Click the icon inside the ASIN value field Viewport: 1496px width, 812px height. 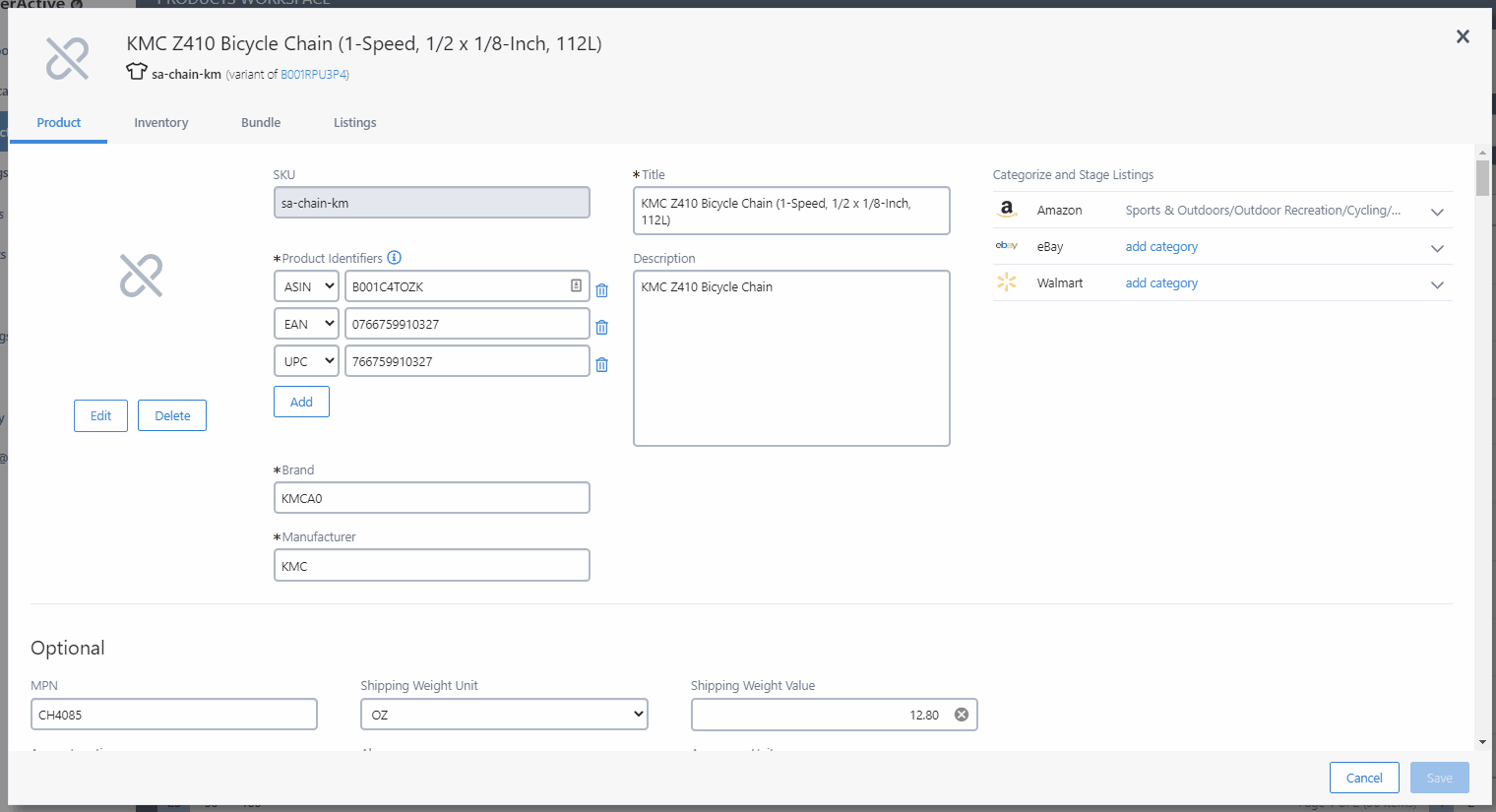[576, 285]
